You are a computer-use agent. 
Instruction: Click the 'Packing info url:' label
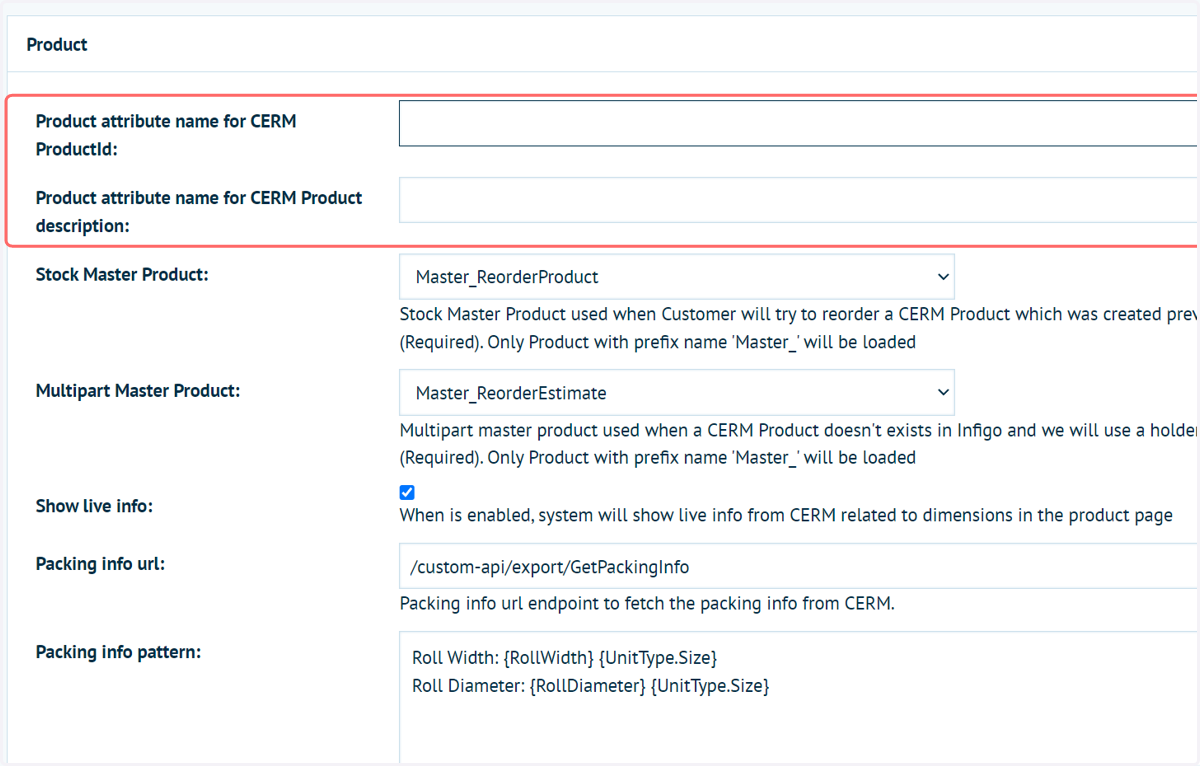[100, 564]
